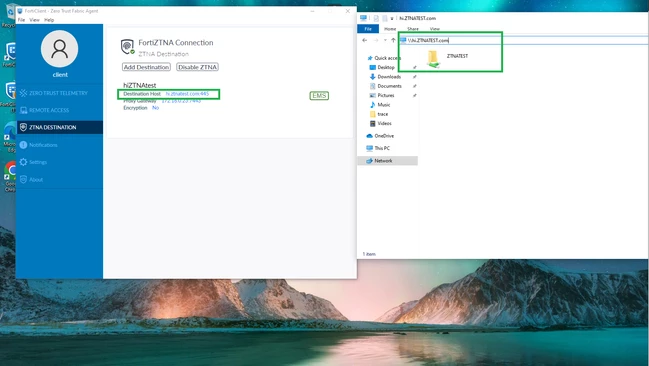Click the client user avatar icon
Screen dimensions: 649x366
[60, 48]
